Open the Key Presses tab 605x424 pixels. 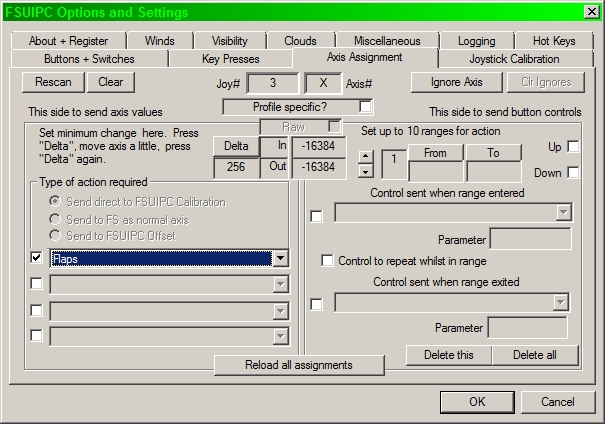point(230,59)
